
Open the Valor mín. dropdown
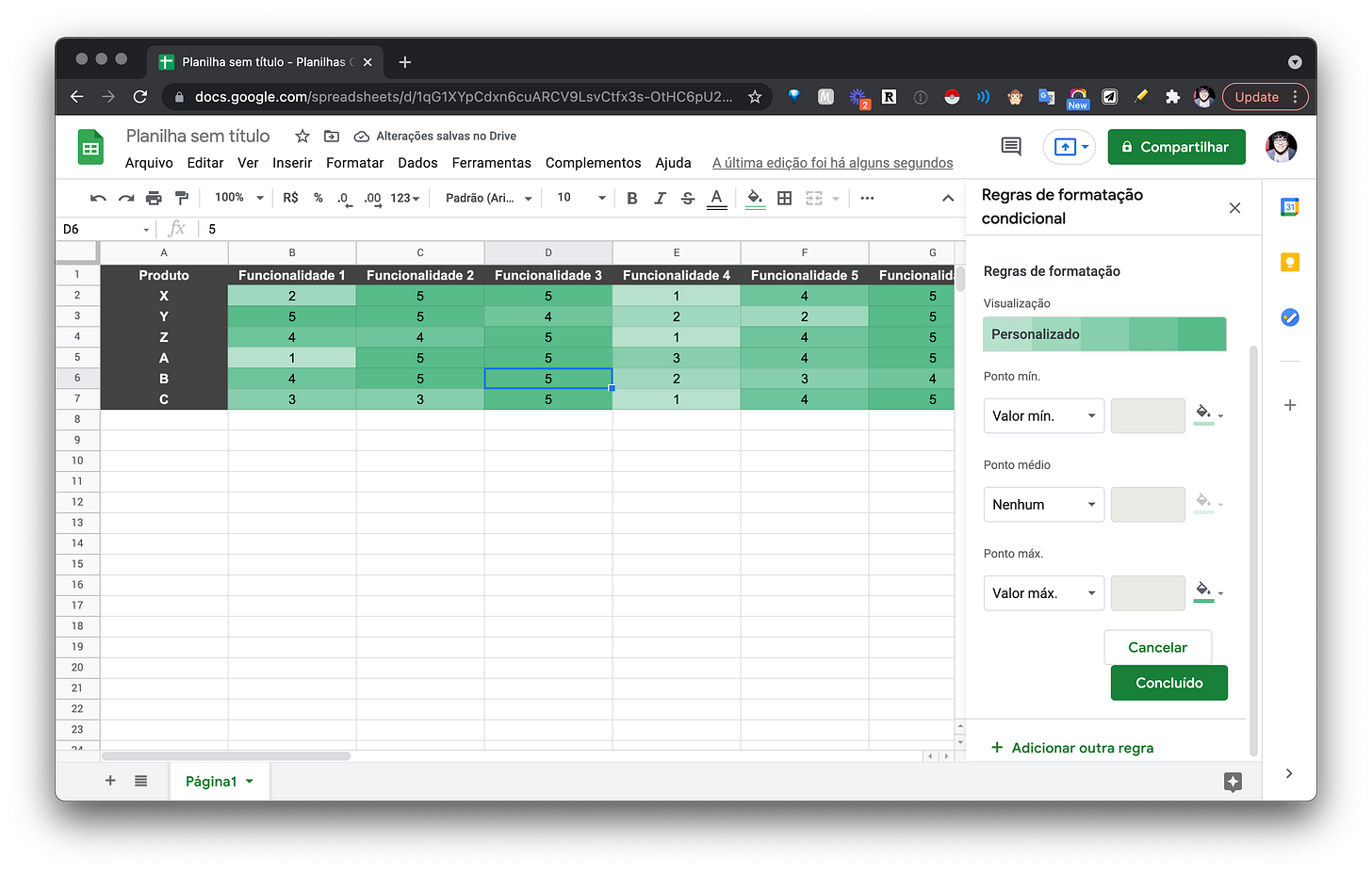[x=1043, y=415]
